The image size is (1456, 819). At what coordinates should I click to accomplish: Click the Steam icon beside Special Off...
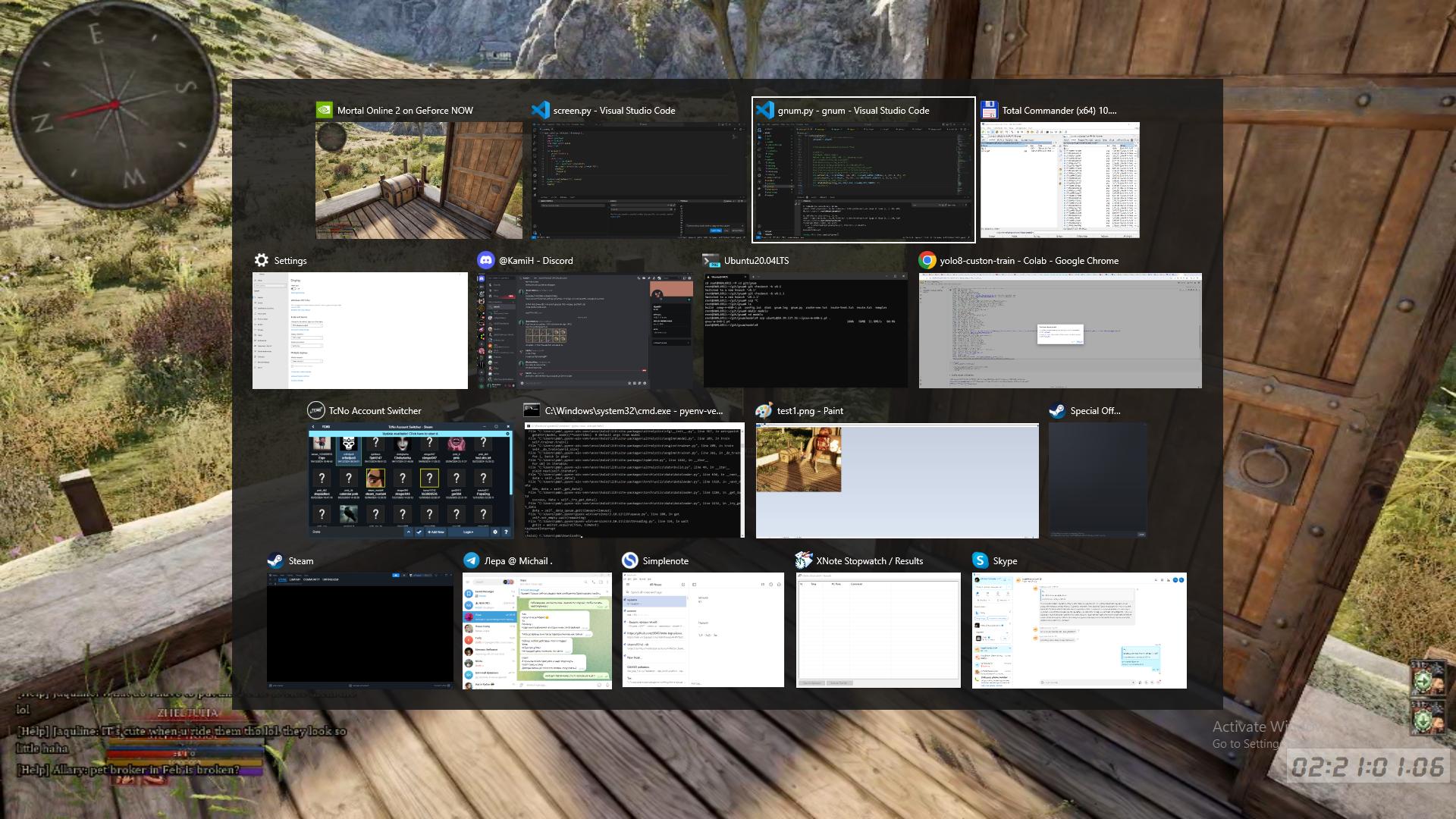pyautogui.click(x=1057, y=410)
